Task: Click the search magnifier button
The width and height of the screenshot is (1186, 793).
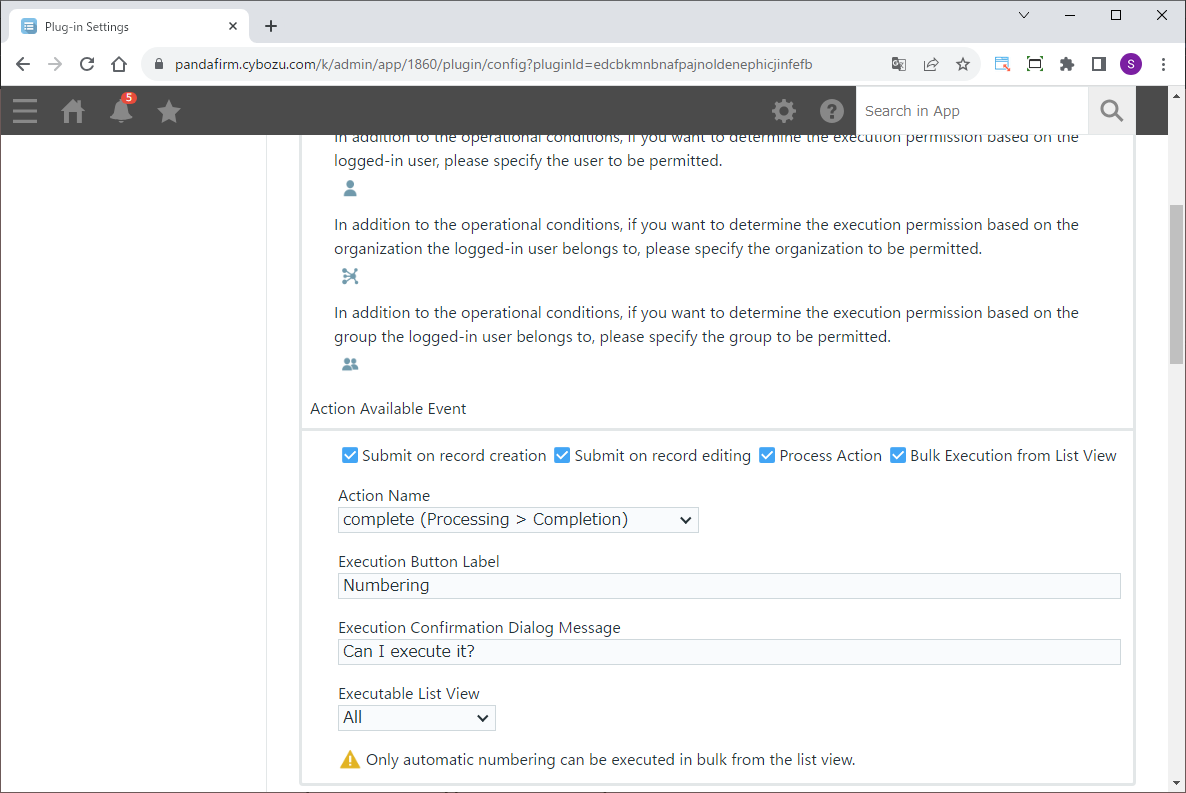Action: pos(1111,111)
